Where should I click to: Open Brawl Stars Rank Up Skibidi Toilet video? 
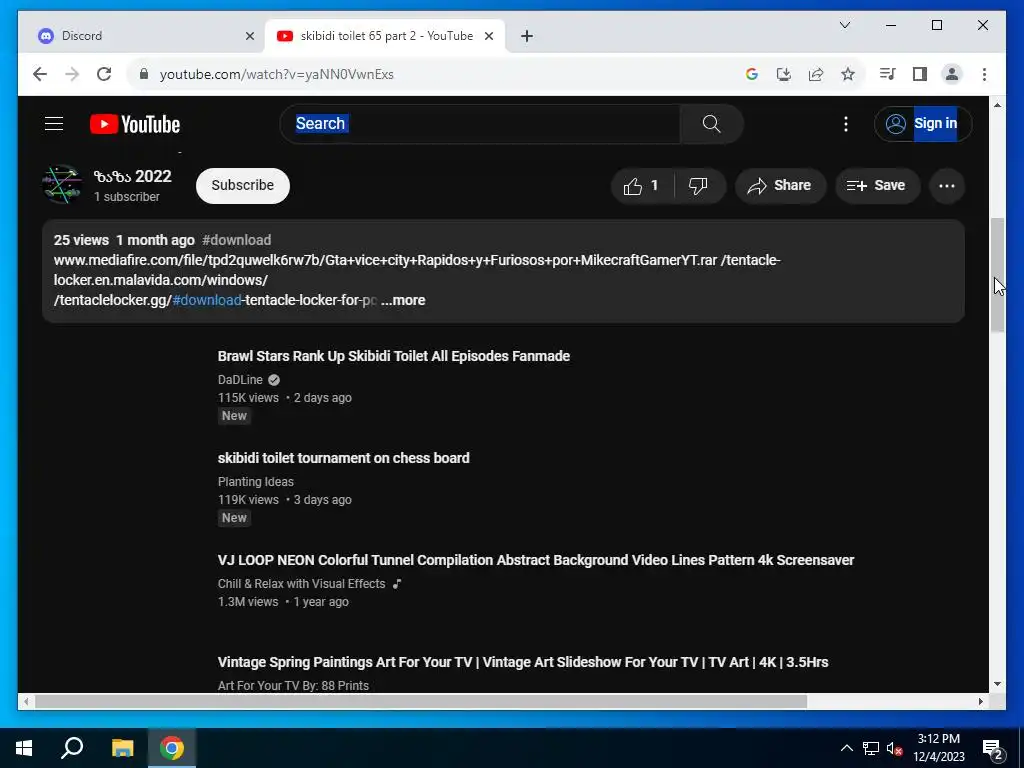394,357
